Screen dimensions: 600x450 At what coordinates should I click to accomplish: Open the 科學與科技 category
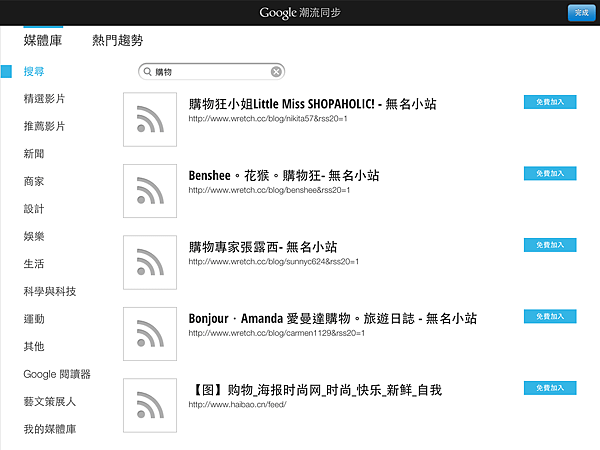[50, 292]
